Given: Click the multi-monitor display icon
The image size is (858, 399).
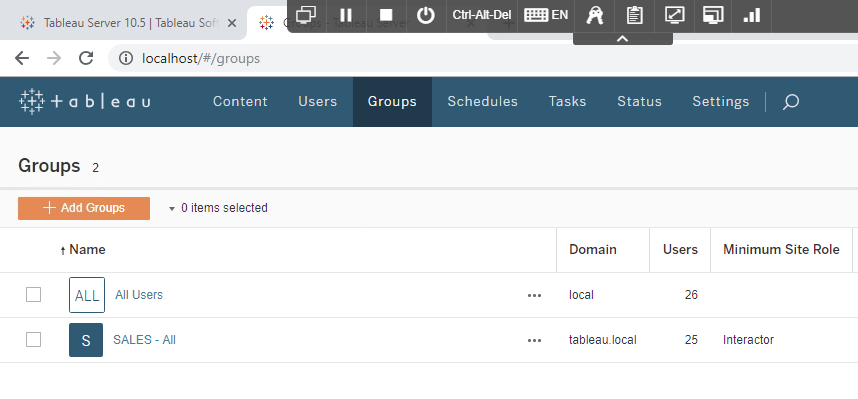Looking at the screenshot, I should pyautogui.click(x=713, y=15).
